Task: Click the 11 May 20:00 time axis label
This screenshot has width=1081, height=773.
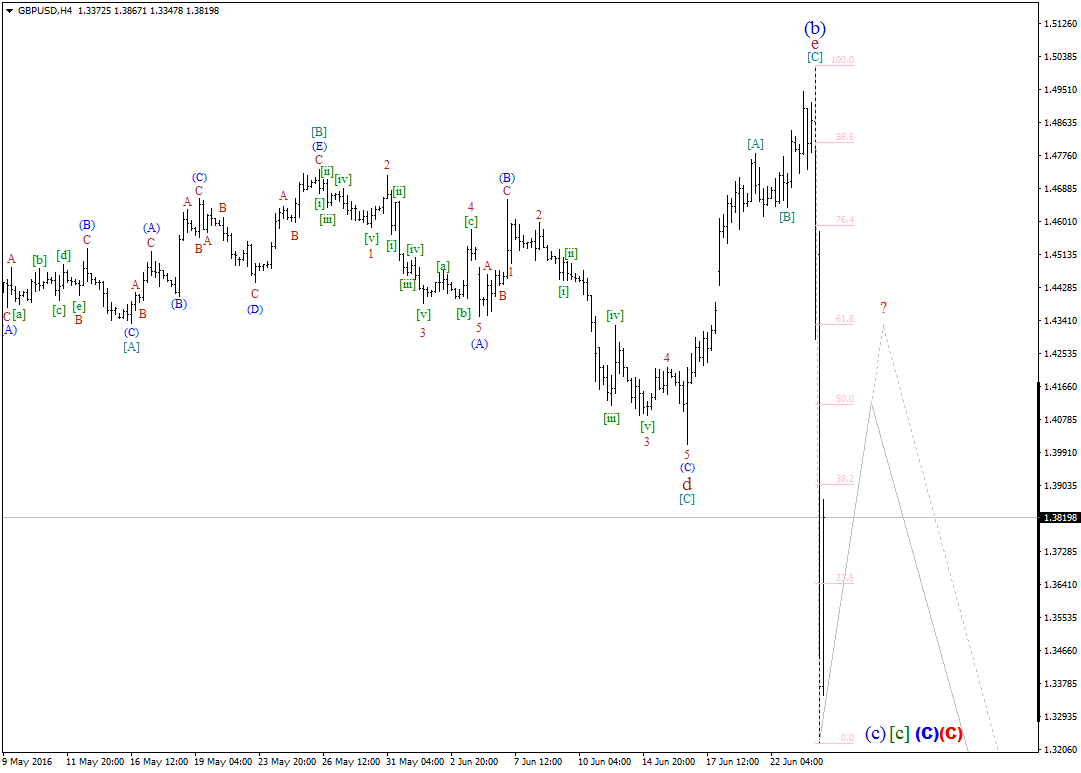Action: pyautogui.click(x=95, y=762)
